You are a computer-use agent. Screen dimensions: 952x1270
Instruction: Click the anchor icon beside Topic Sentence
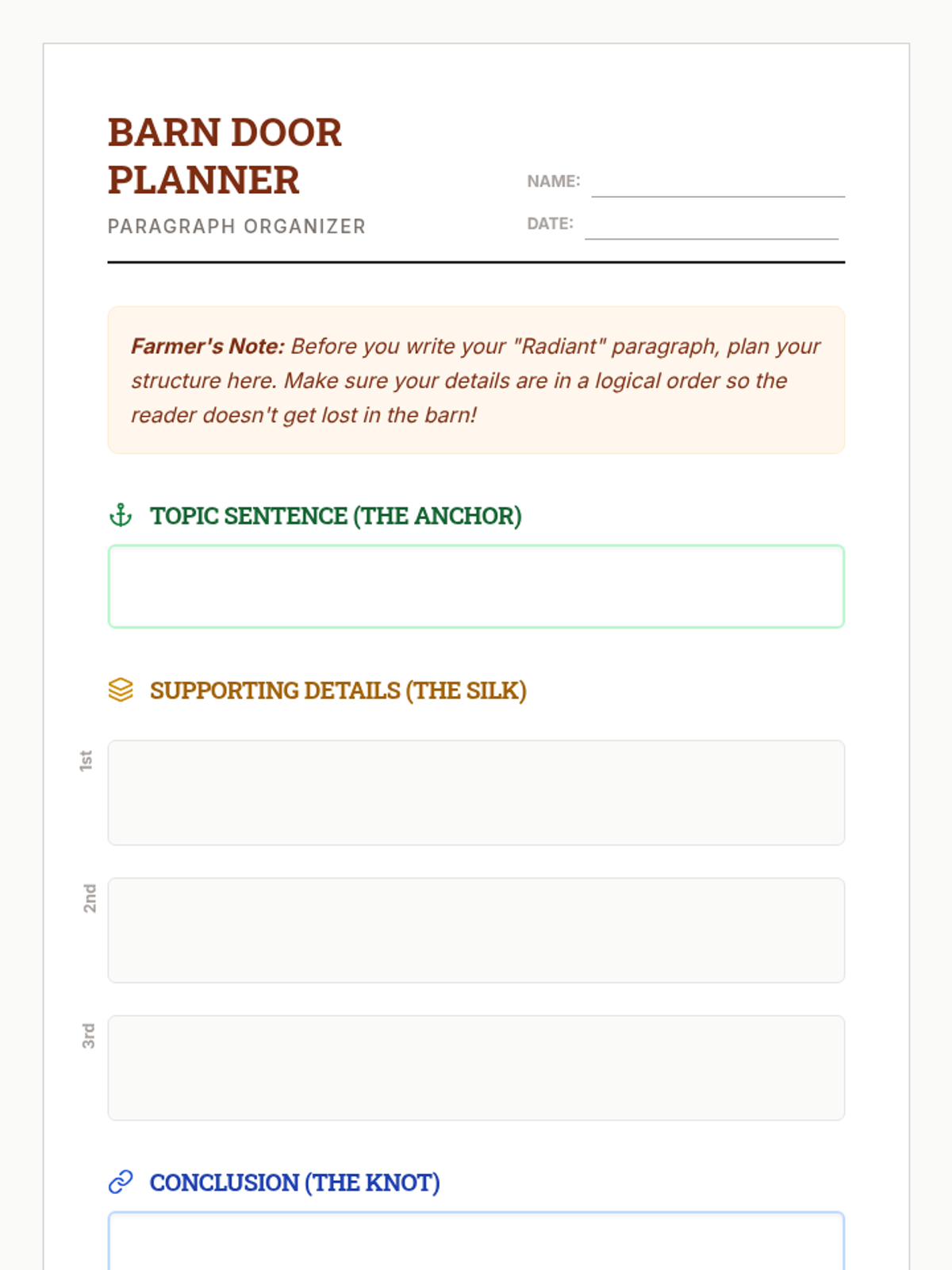pyautogui.click(x=121, y=516)
